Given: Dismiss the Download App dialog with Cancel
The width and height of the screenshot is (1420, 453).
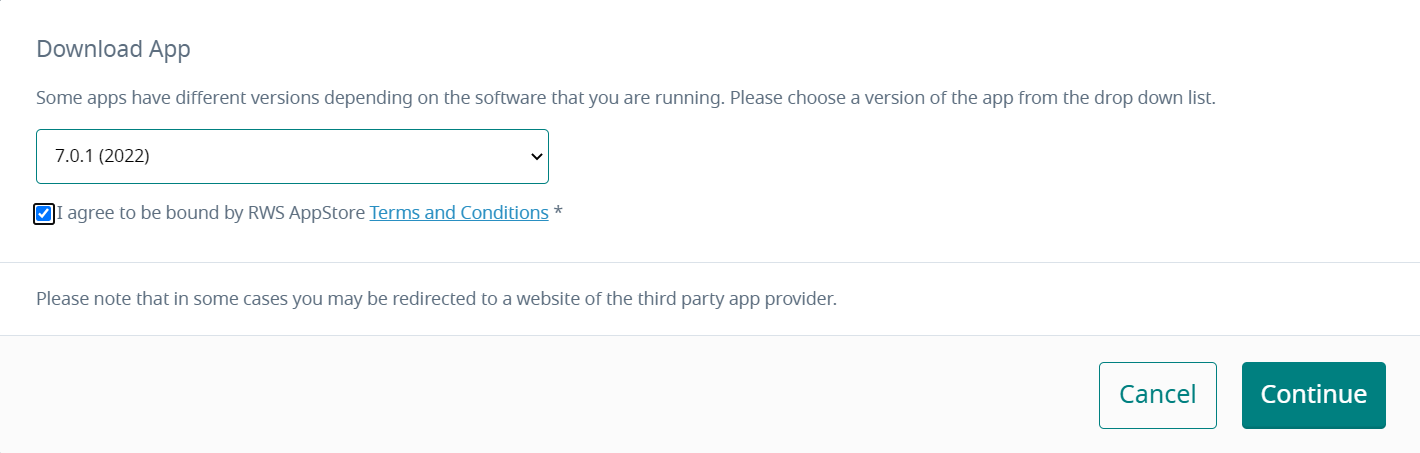Looking at the screenshot, I should [x=1157, y=395].
